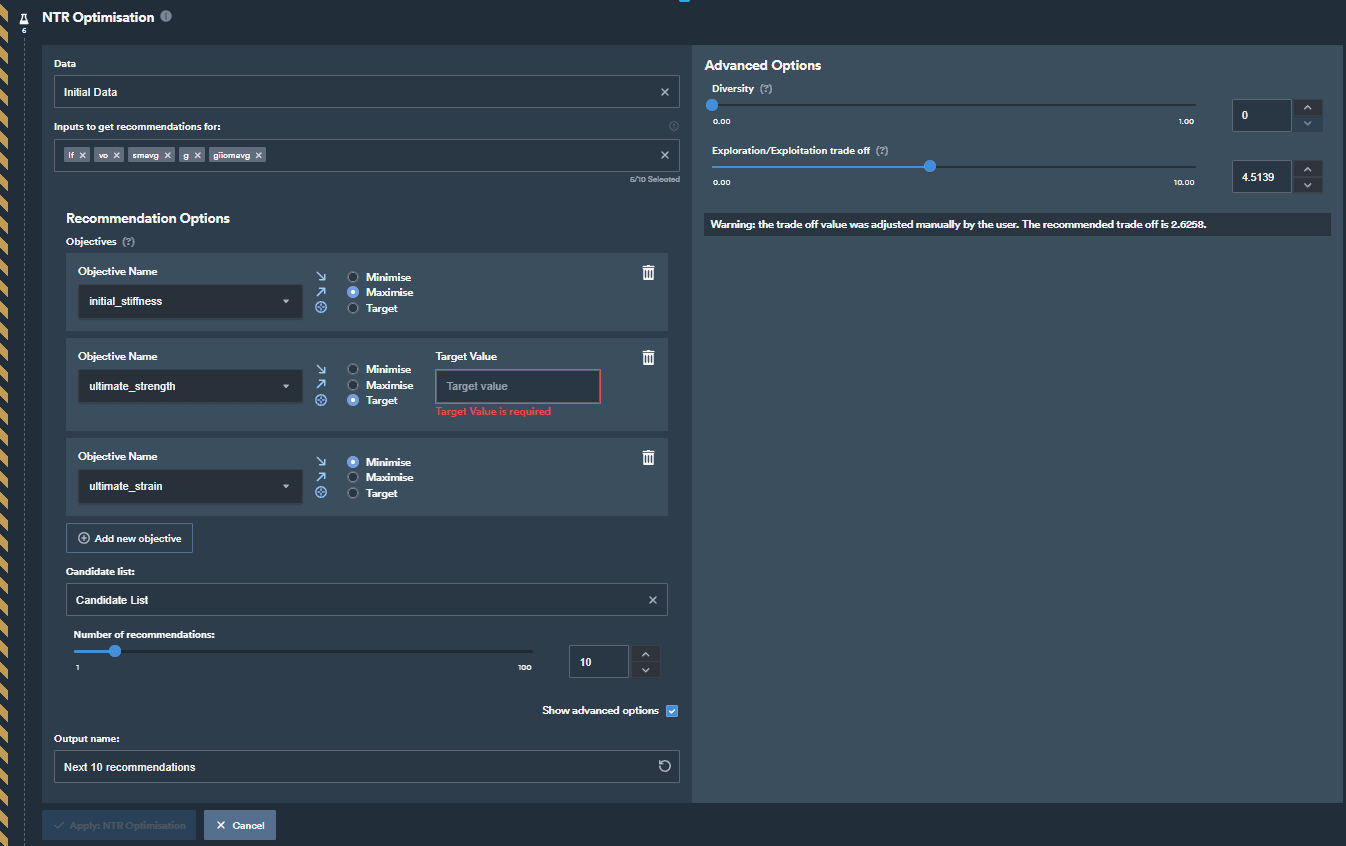Image resolution: width=1346 pixels, height=846 pixels.
Task: Click the minimise arrow icon for ultimate_strength
Action: pyautogui.click(x=321, y=369)
